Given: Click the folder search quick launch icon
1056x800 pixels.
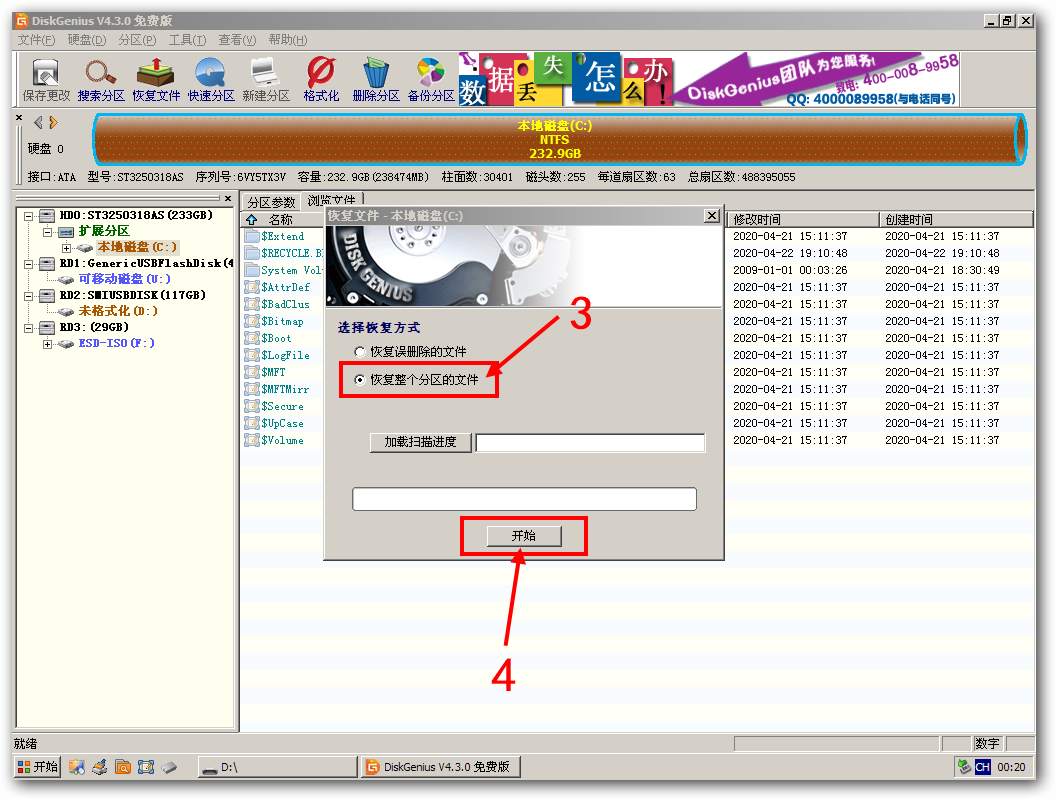Looking at the screenshot, I should 123,767.
